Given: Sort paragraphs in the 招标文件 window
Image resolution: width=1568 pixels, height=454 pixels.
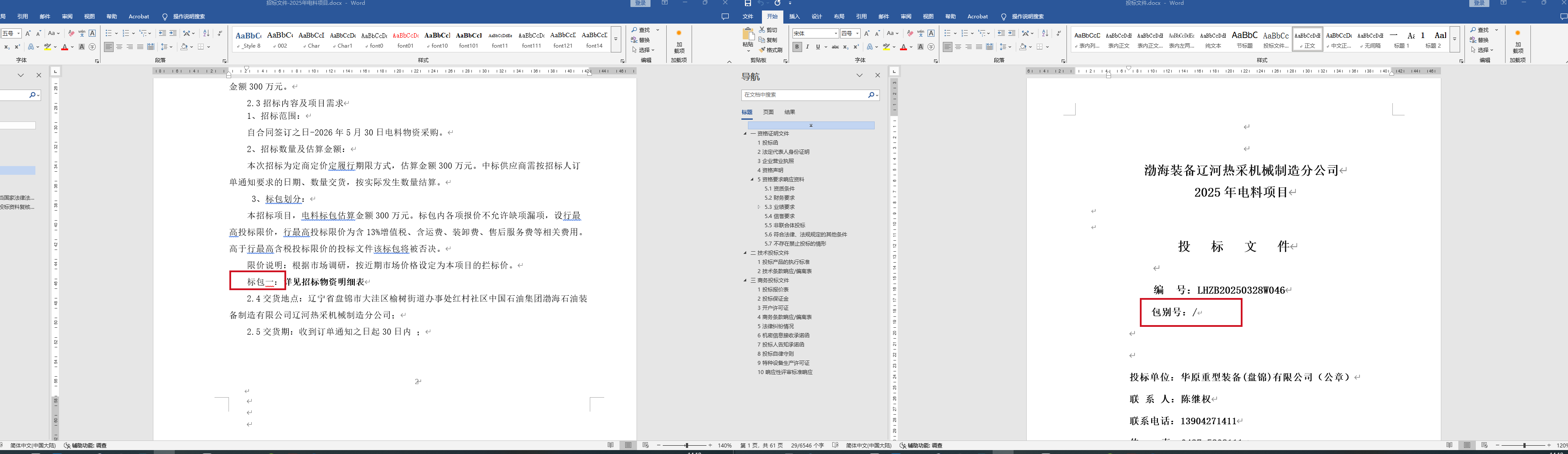Looking at the screenshot, I should point(206,34).
